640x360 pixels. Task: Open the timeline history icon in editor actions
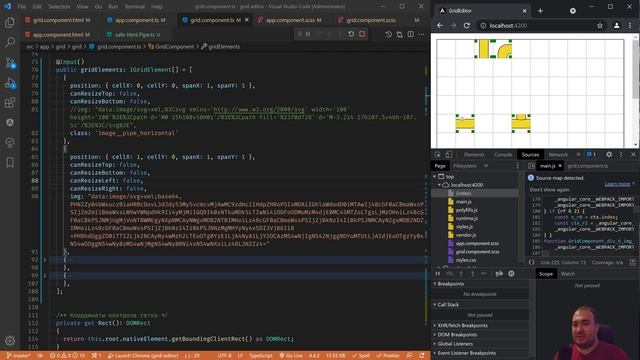pyautogui.click(x=389, y=35)
